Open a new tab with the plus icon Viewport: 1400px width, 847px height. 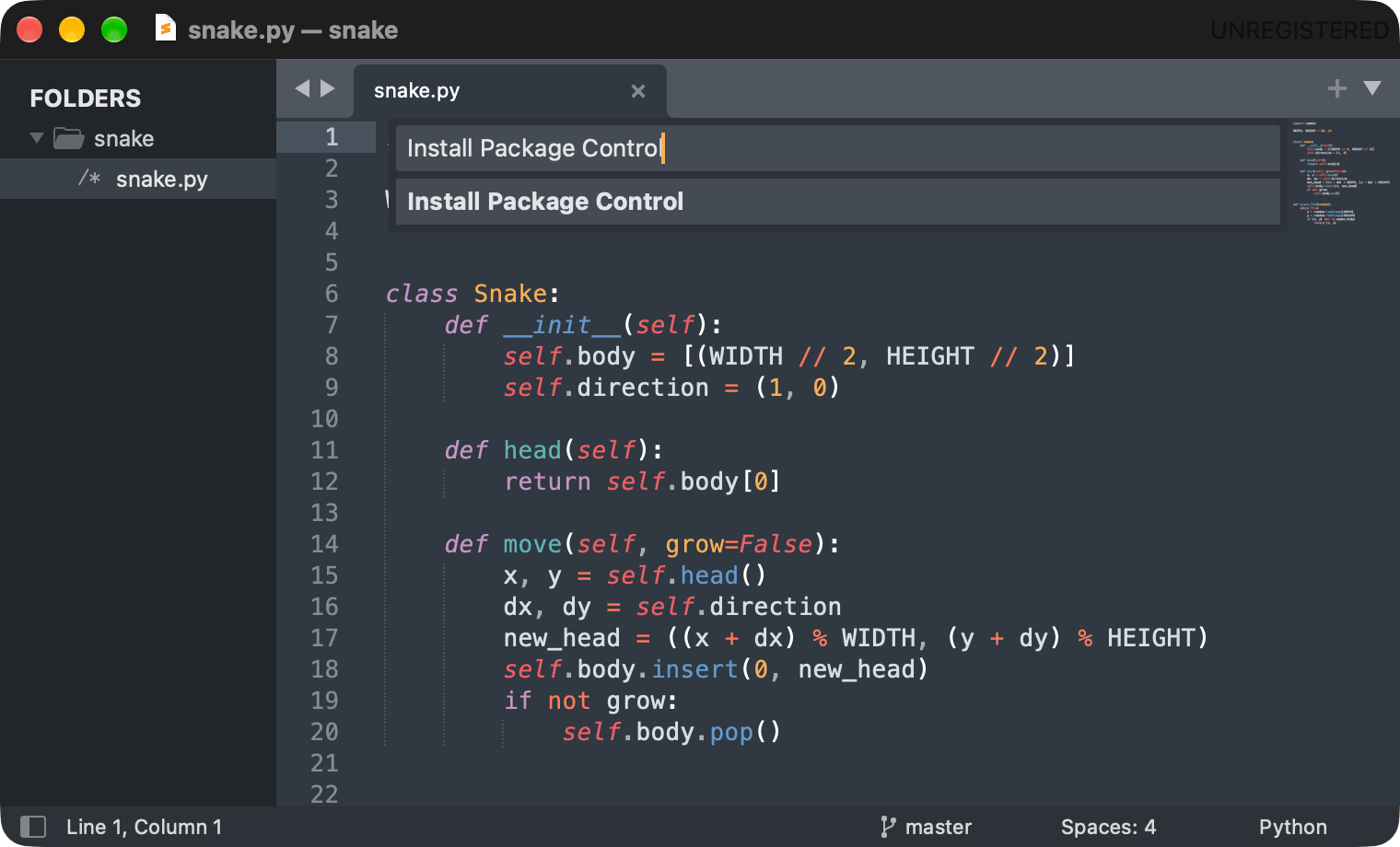tap(1337, 88)
